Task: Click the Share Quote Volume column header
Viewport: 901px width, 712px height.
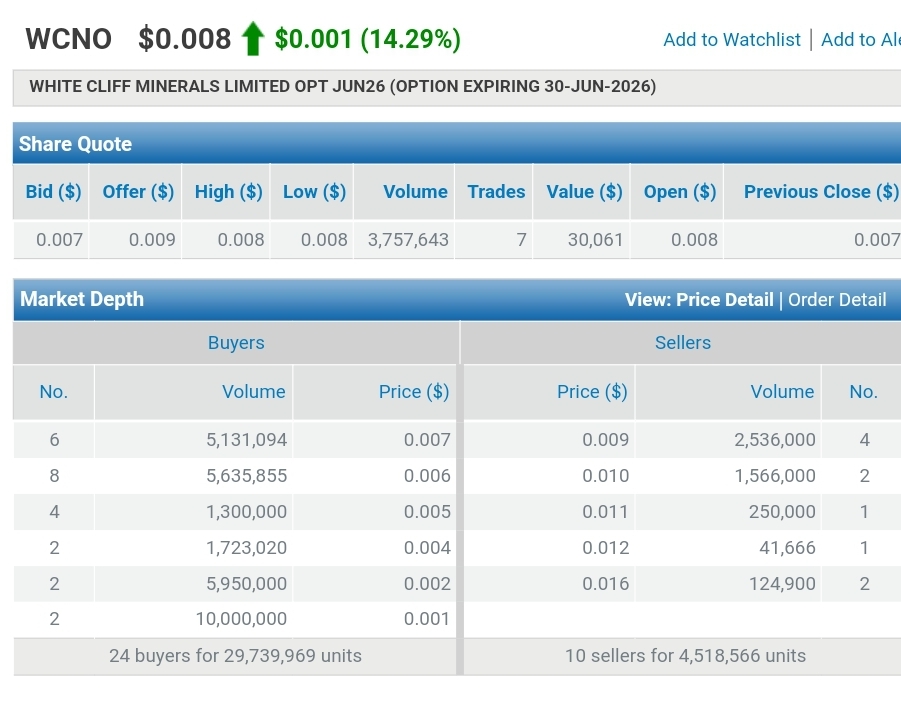Action: [415, 191]
